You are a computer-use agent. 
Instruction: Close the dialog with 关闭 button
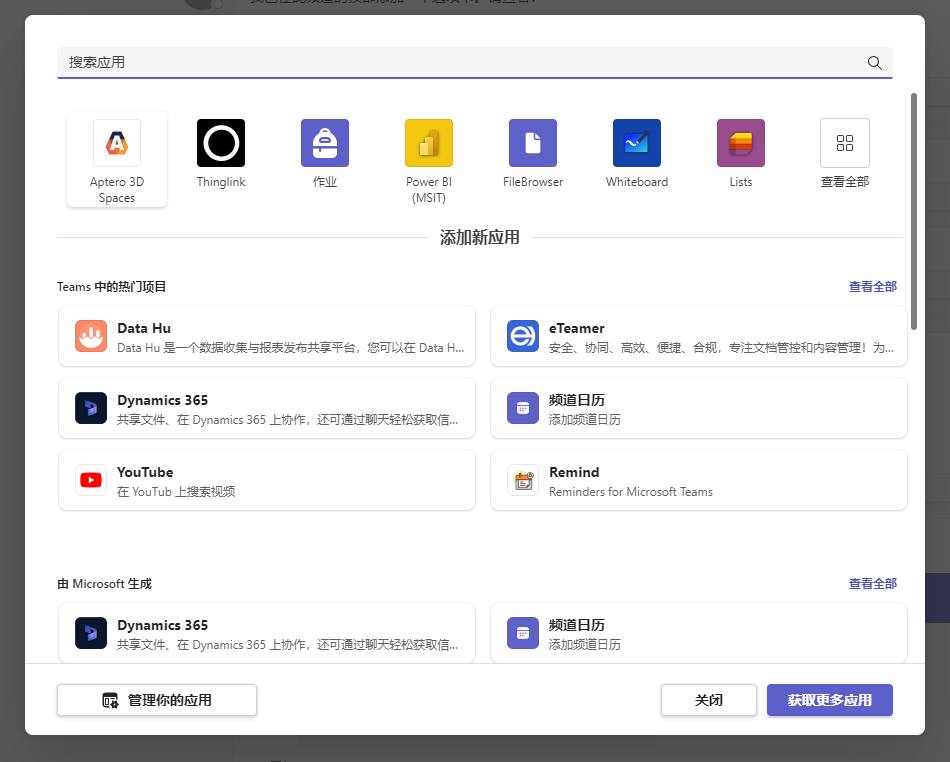[x=709, y=700]
